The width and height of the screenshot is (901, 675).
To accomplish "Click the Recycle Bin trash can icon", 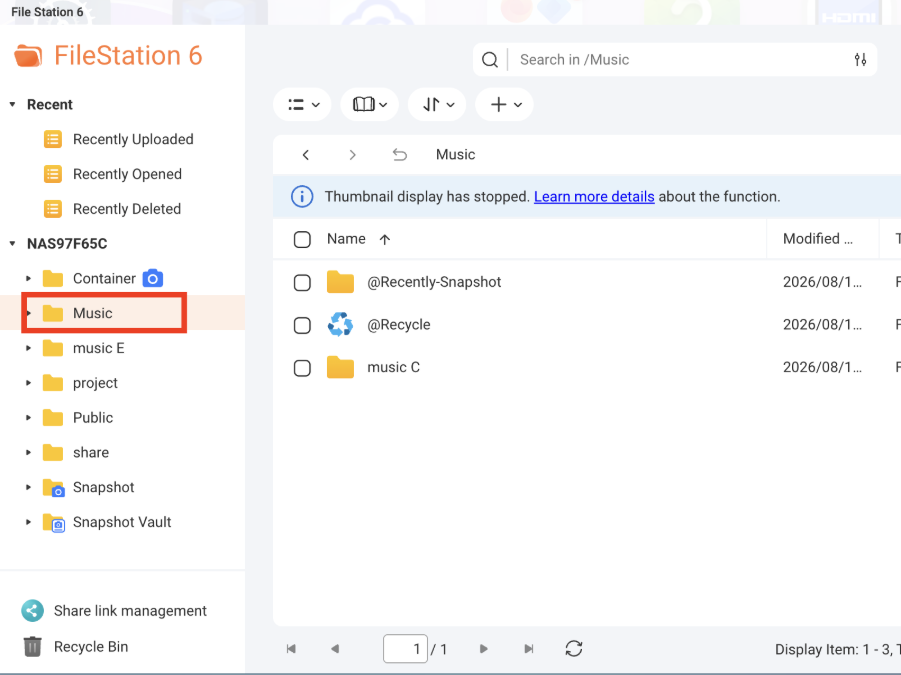I will [33, 647].
